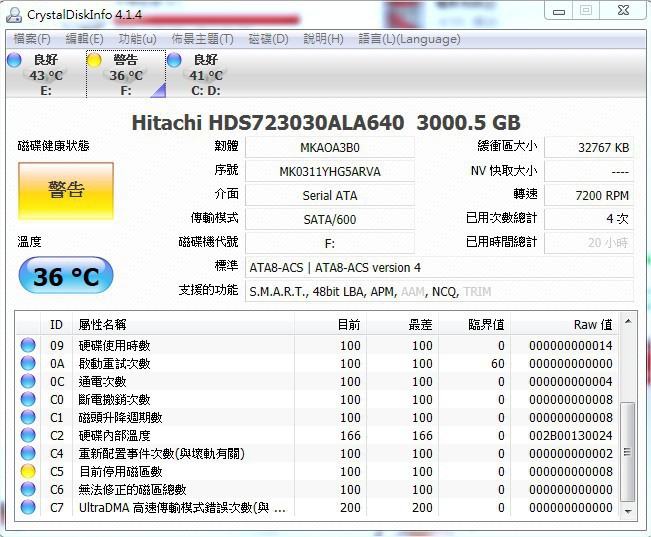Click status icon of row C2 硬碟內部溫度

[x=28, y=435]
